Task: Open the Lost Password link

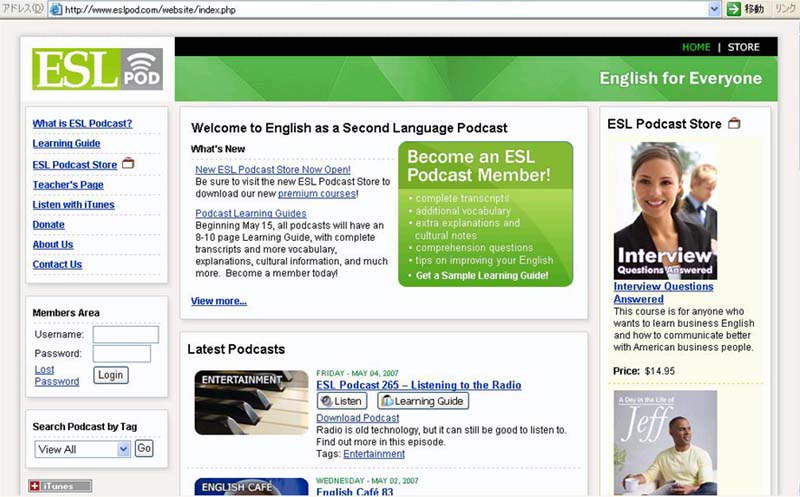Action: coord(57,376)
